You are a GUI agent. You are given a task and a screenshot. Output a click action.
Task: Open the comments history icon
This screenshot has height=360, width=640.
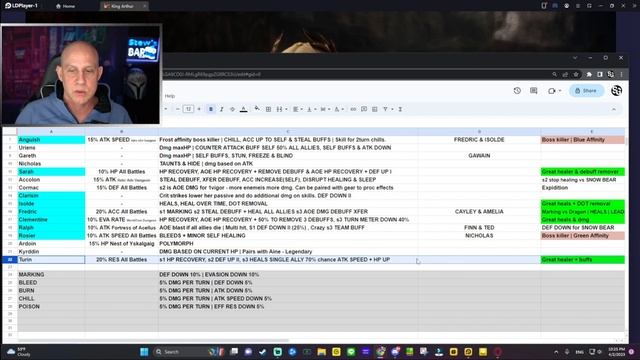click(533, 91)
